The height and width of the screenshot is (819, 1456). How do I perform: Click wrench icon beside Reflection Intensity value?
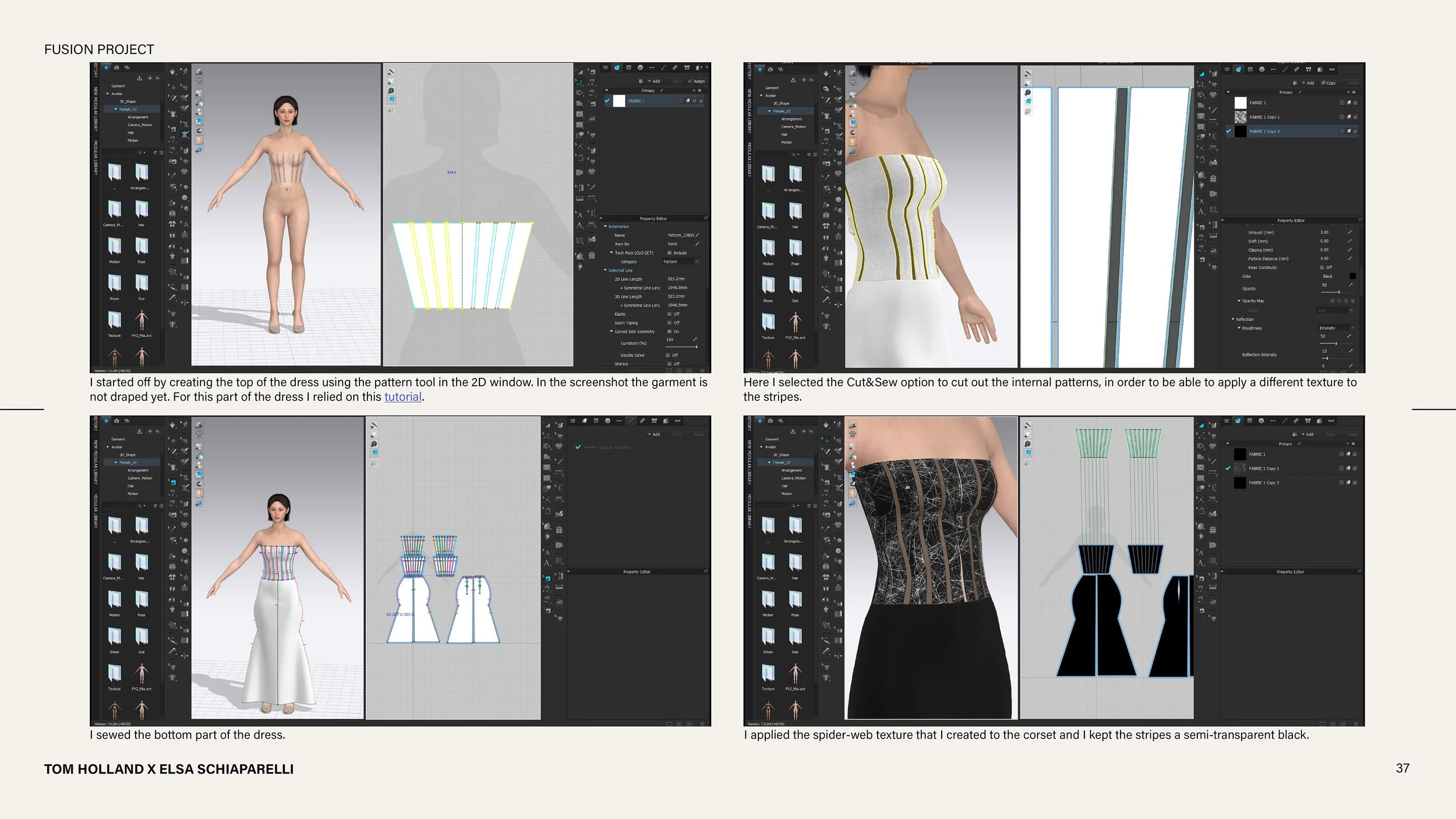click(x=1350, y=351)
